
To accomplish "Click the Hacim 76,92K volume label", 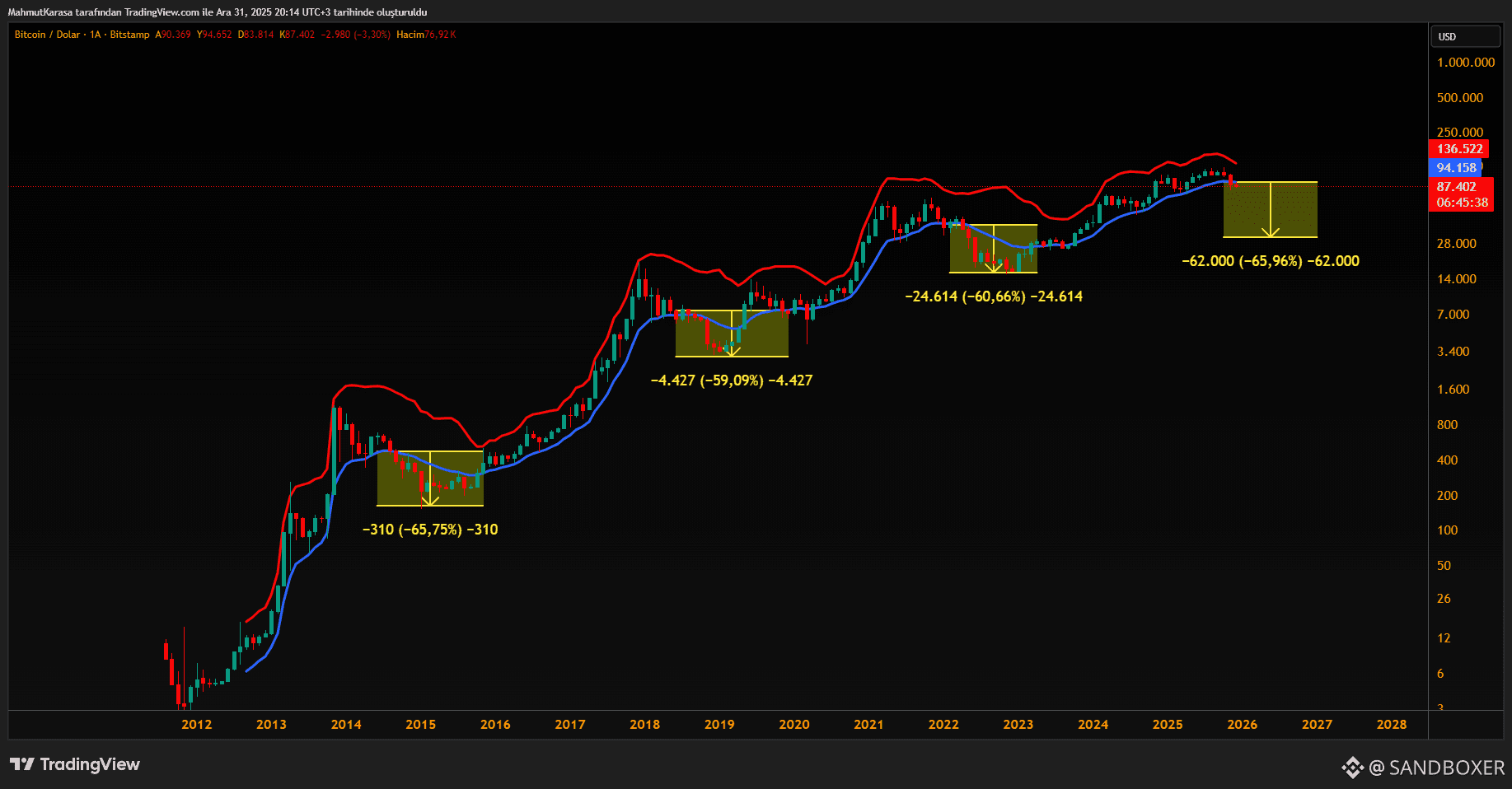I will [426, 35].
